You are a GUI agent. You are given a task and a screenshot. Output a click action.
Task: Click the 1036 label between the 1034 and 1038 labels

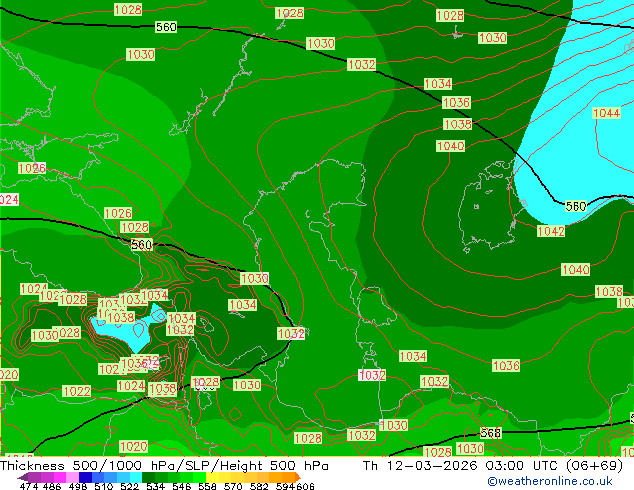[456, 102]
